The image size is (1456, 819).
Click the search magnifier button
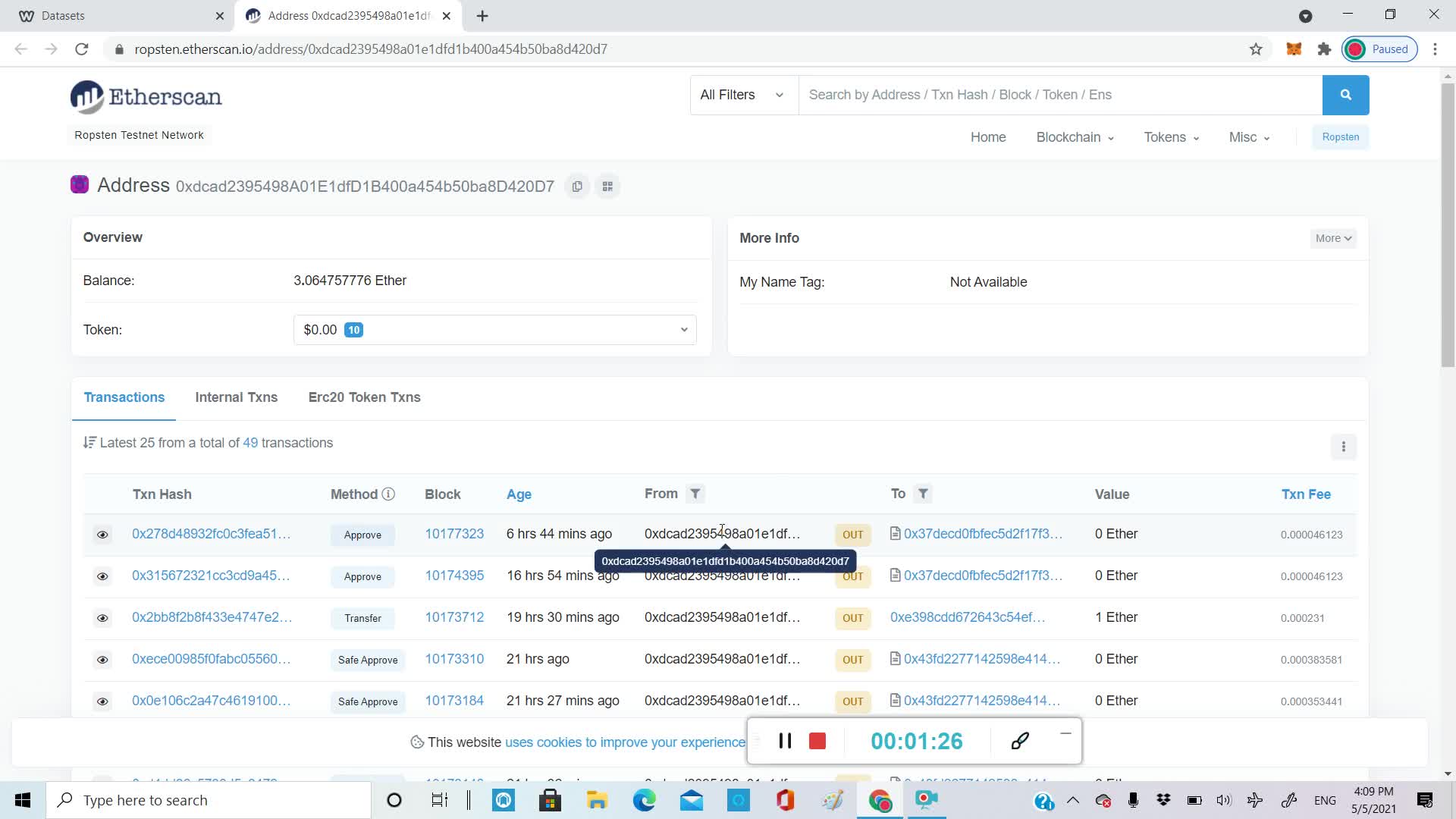pos(1346,95)
